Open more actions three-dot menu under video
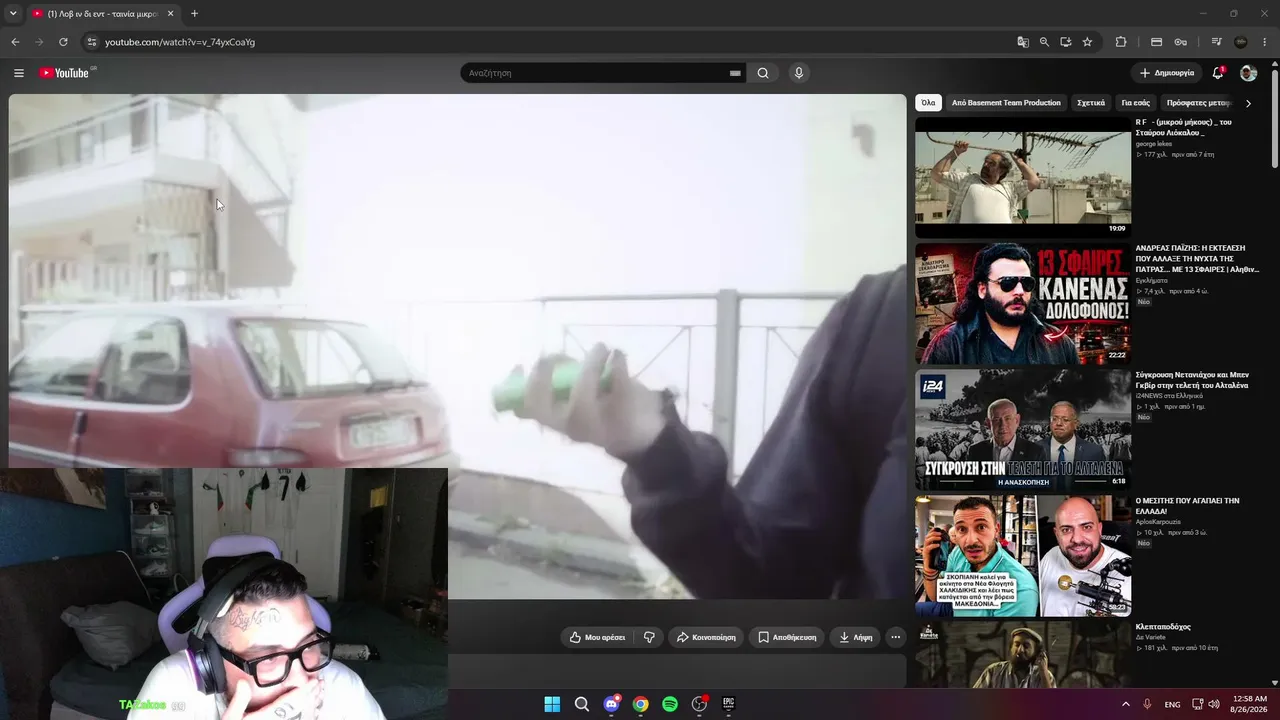The width and height of the screenshot is (1280, 720). pyautogui.click(x=896, y=637)
